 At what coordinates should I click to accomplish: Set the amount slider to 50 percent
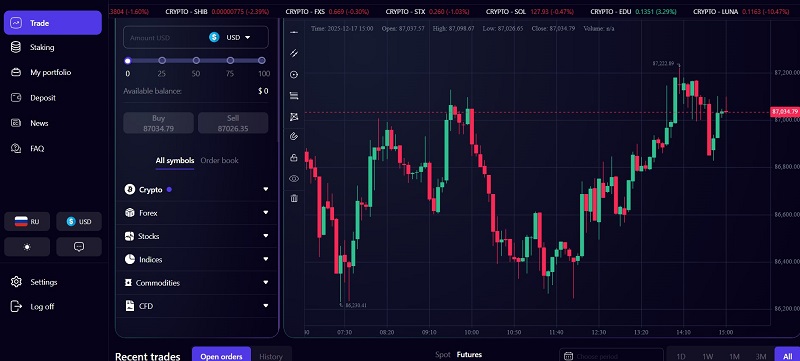coord(196,61)
